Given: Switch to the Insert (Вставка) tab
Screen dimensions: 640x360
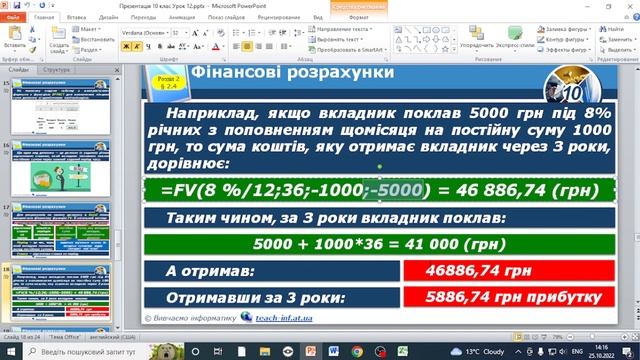Looking at the screenshot, I should tap(76, 17).
